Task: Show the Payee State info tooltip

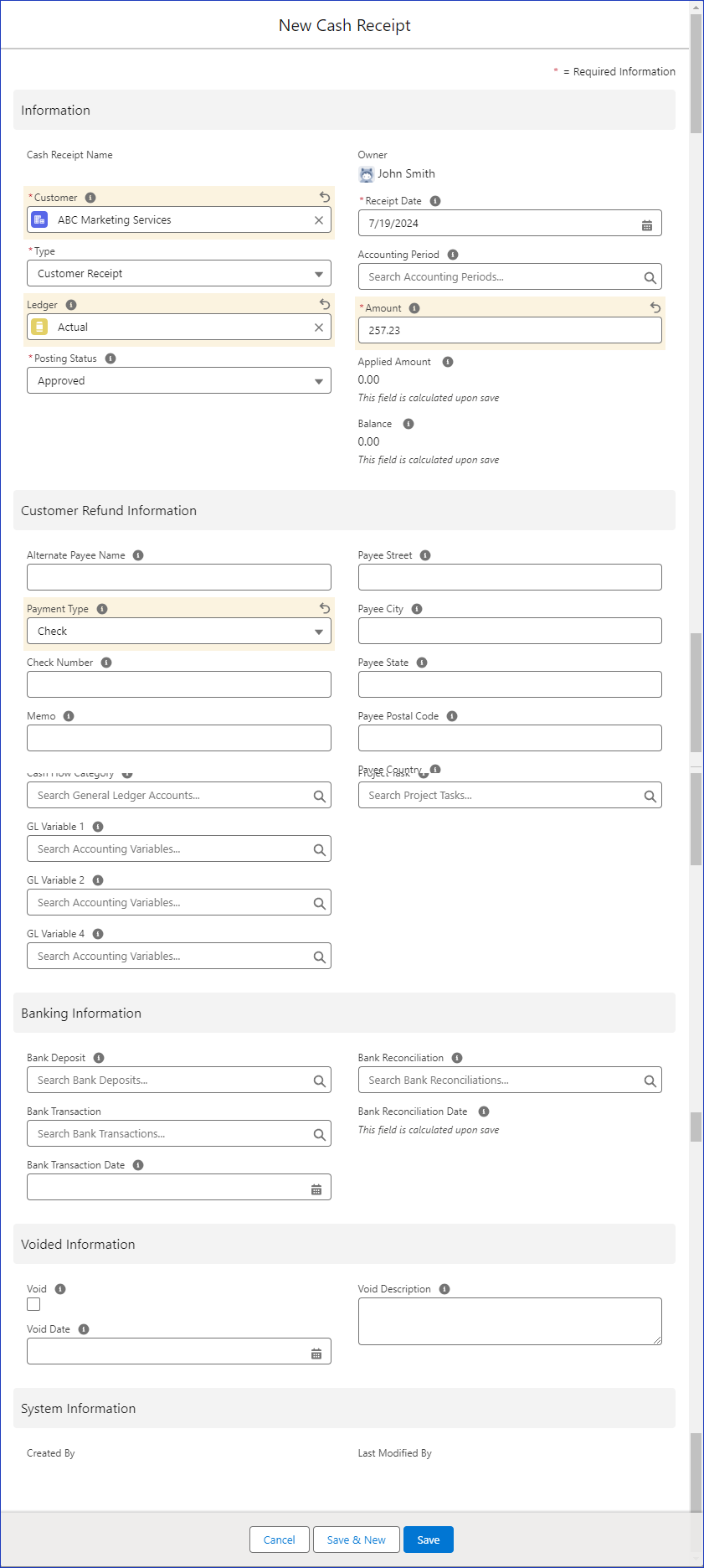Action: pos(422,663)
